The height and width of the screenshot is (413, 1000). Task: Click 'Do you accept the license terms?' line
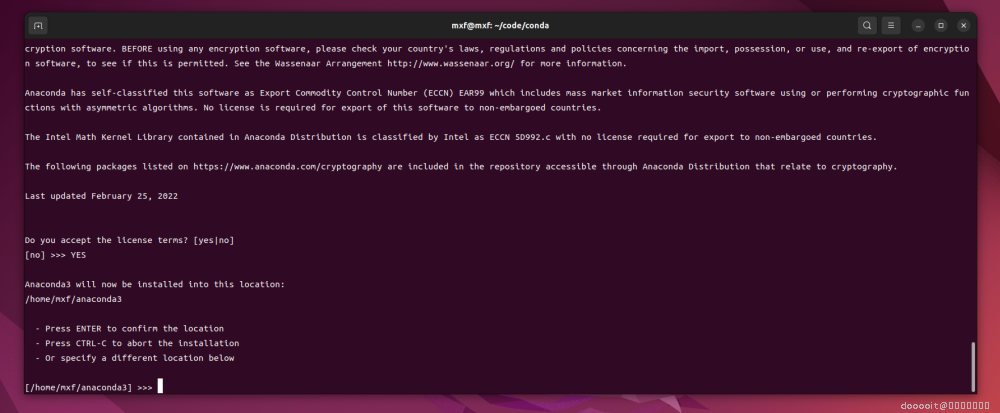(x=129, y=240)
